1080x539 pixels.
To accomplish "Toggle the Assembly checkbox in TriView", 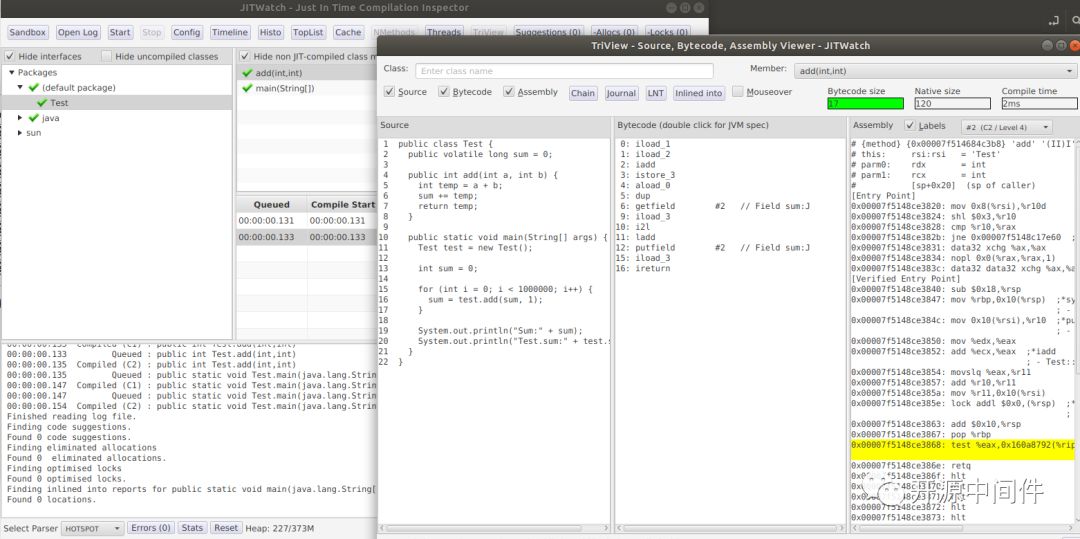I will [509, 92].
